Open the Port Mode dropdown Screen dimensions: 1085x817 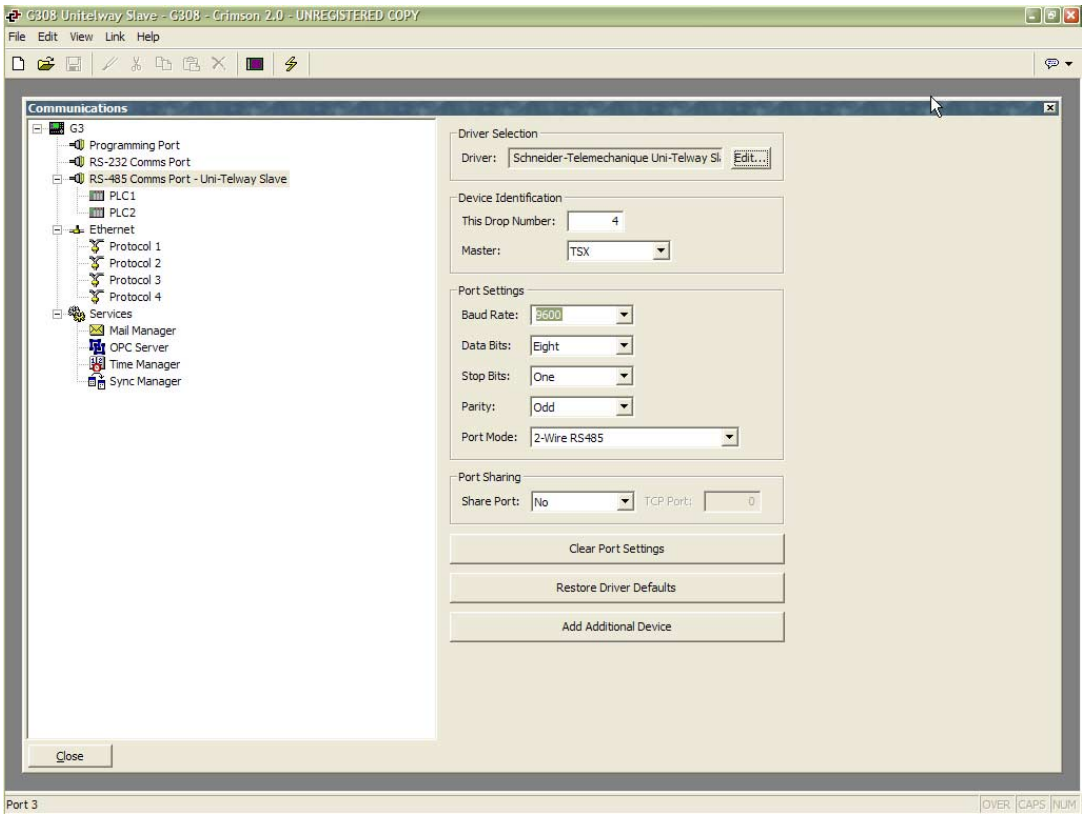(729, 437)
